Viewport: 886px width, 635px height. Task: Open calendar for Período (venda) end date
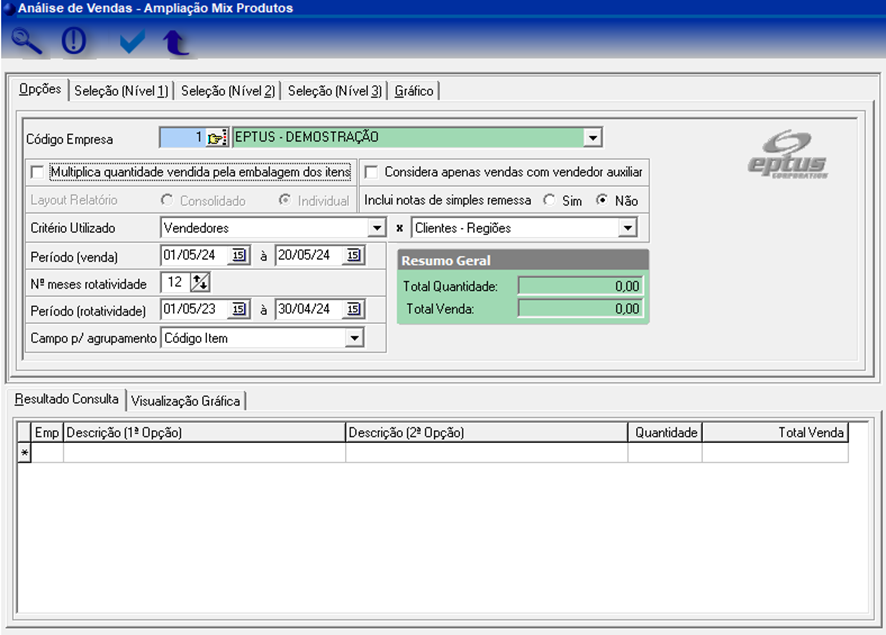click(x=354, y=256)
